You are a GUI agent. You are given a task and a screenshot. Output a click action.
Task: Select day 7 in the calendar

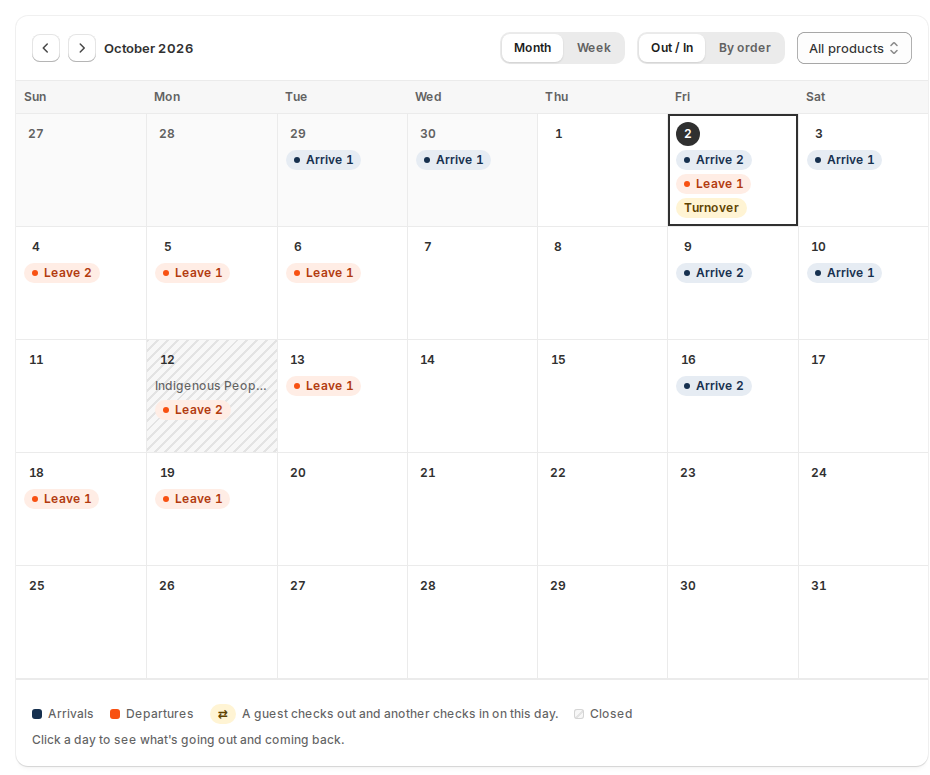tap(472, 283)
